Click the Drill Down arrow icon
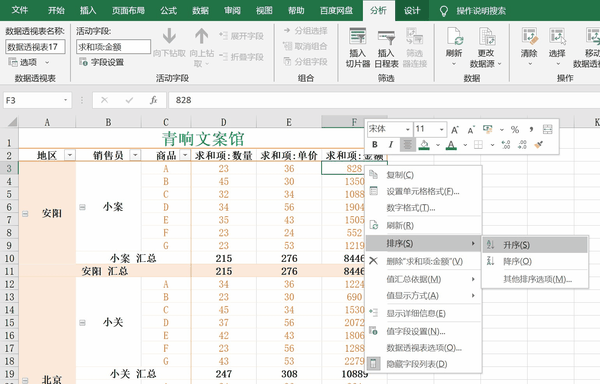 pyautogui.click(x=169, y=36)
